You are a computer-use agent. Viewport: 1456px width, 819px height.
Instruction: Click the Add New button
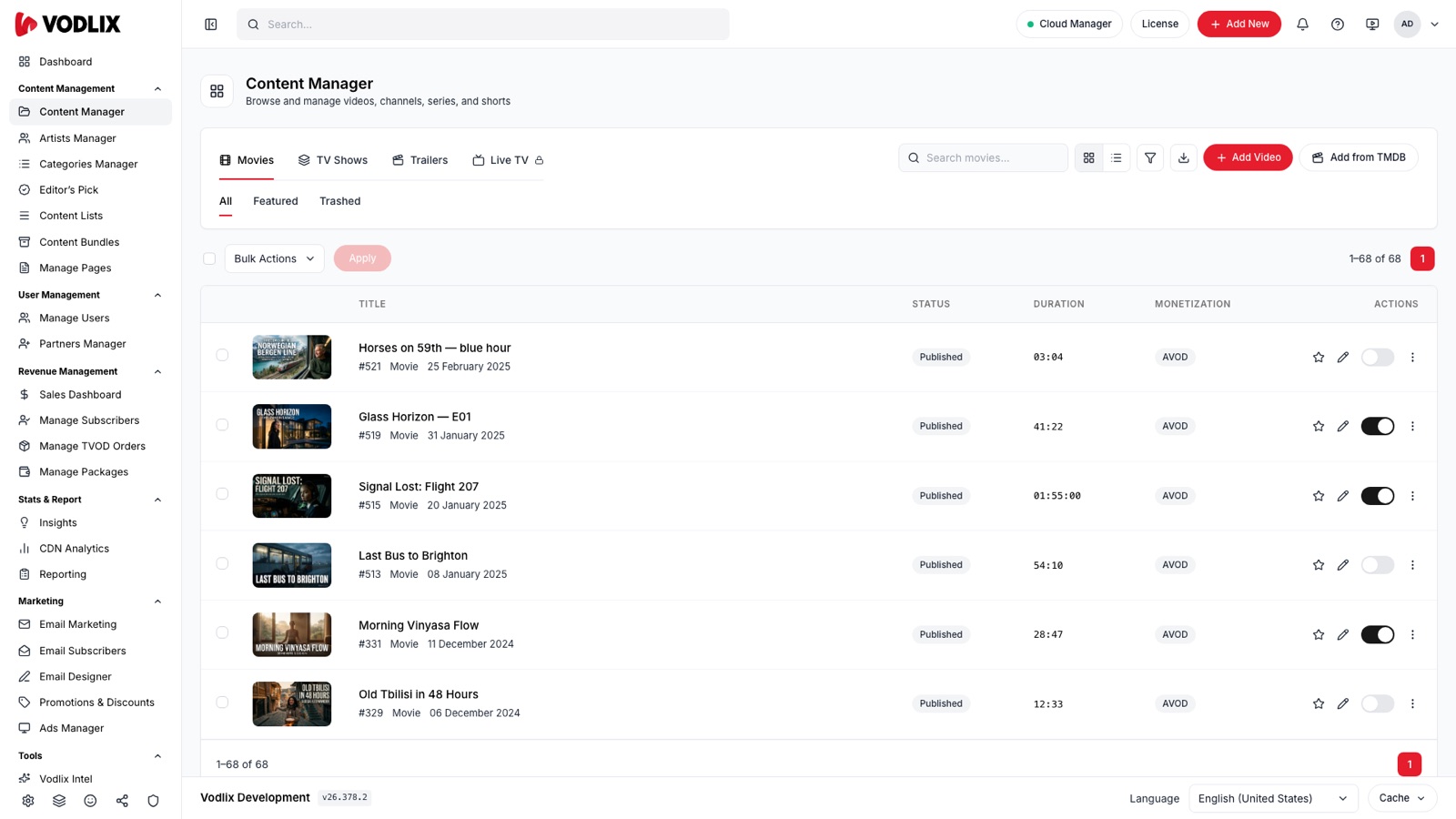(x=1239, y=25)
